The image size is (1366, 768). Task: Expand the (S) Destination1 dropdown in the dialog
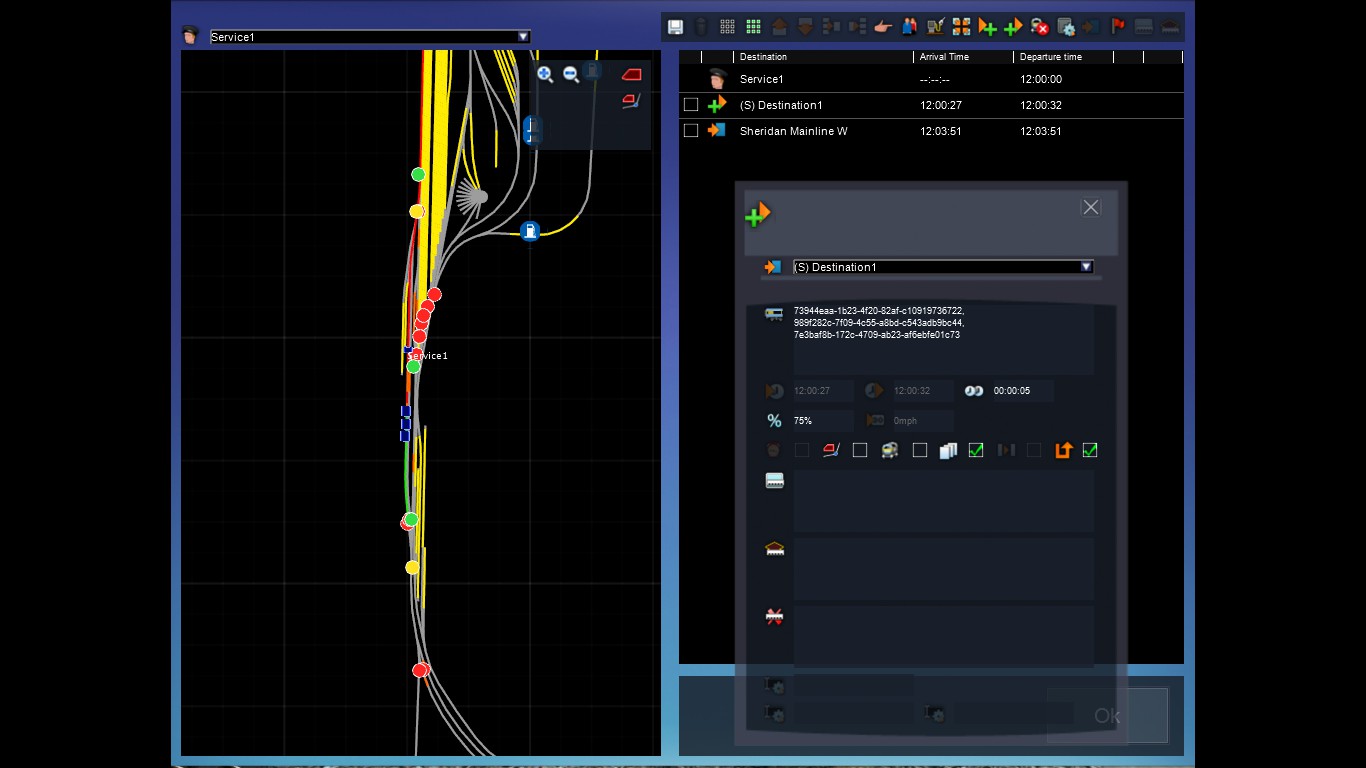click(x=1086, y=267)
